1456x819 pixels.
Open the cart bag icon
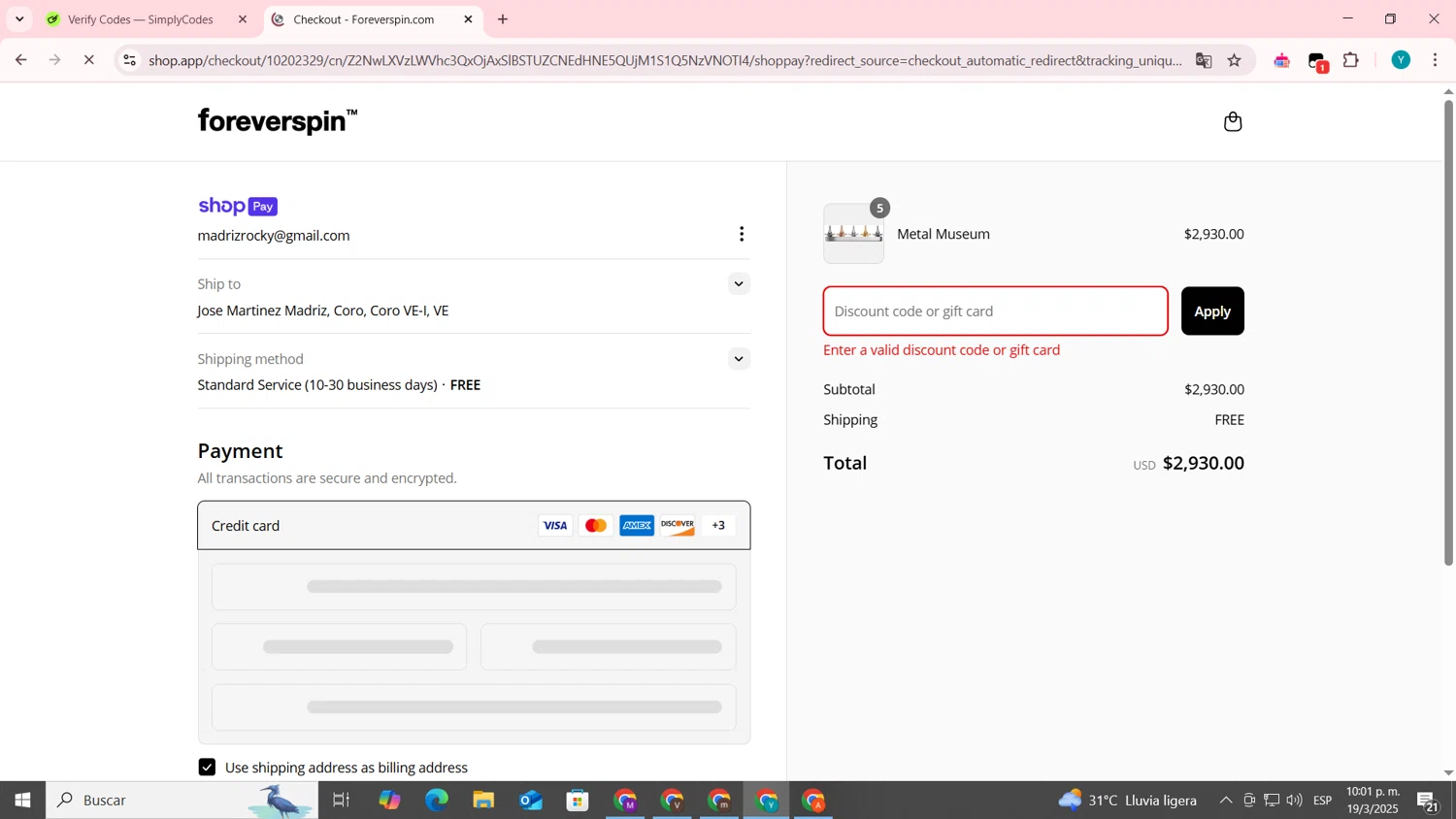(1233, 121)
